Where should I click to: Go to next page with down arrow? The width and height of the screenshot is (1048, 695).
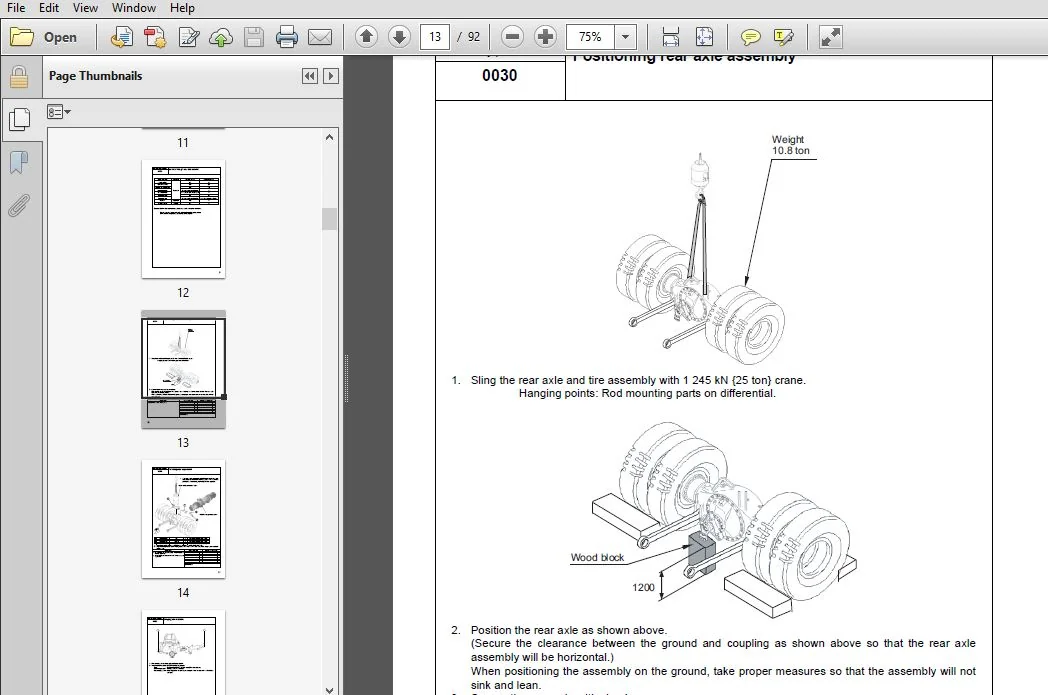pos(399,37)
